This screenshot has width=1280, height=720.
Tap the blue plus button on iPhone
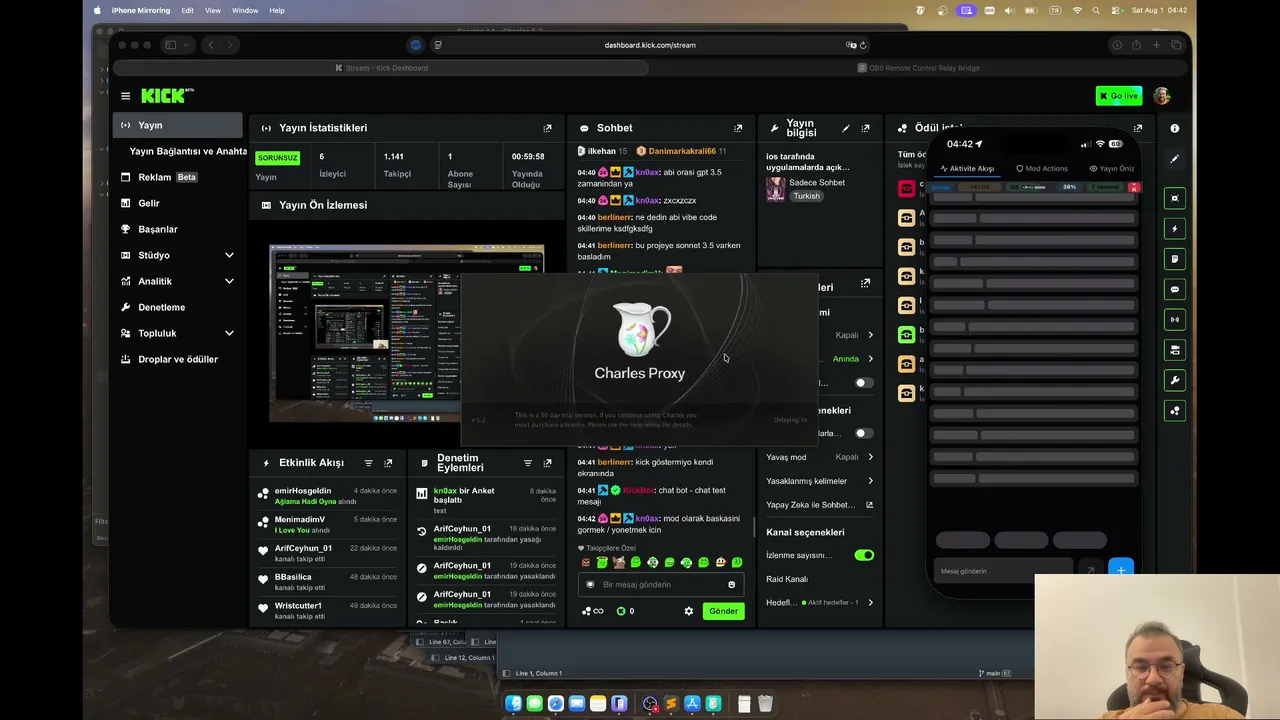click(1121, 570)
